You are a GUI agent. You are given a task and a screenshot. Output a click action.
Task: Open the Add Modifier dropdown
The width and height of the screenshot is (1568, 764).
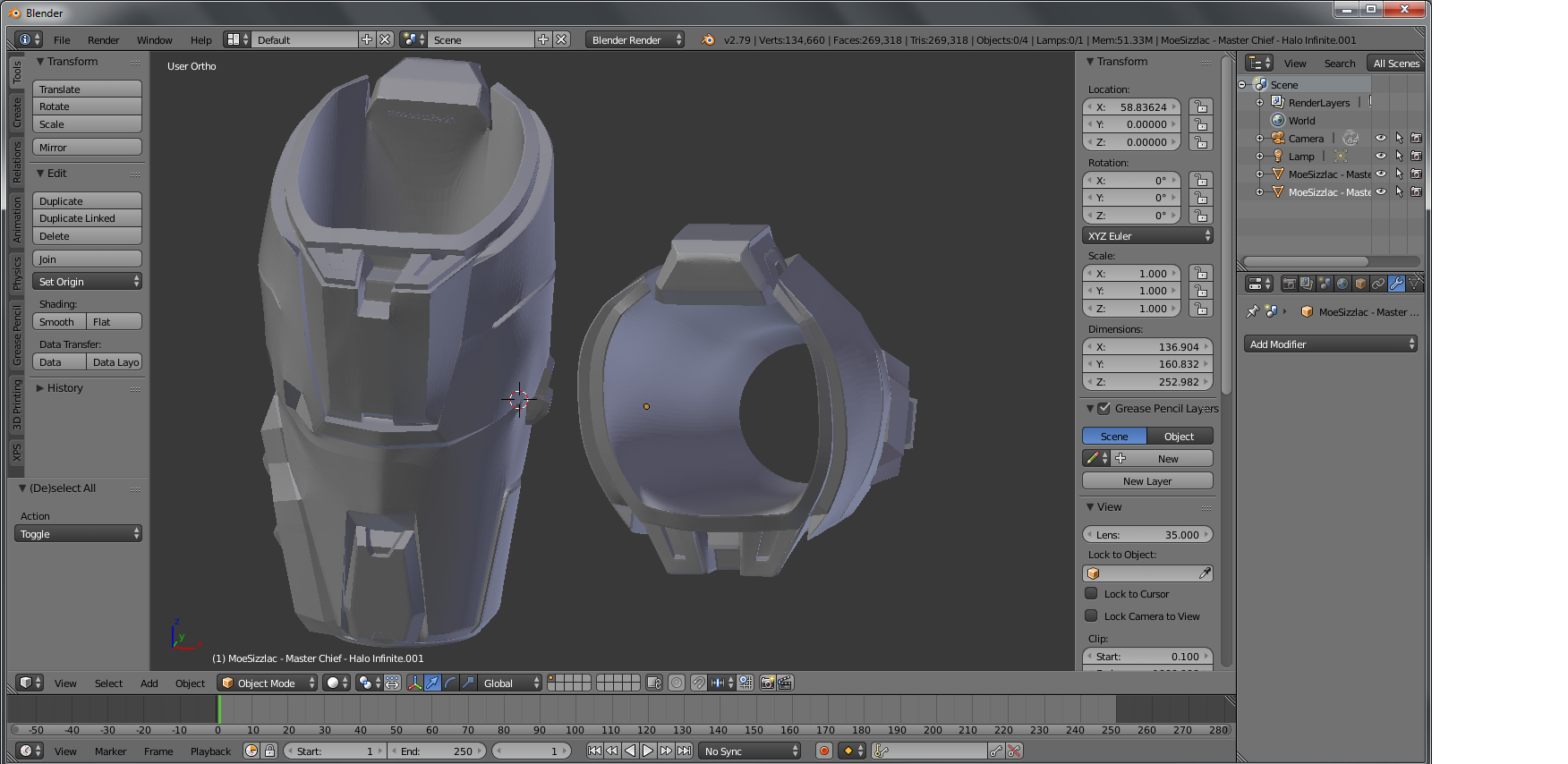1330,344
